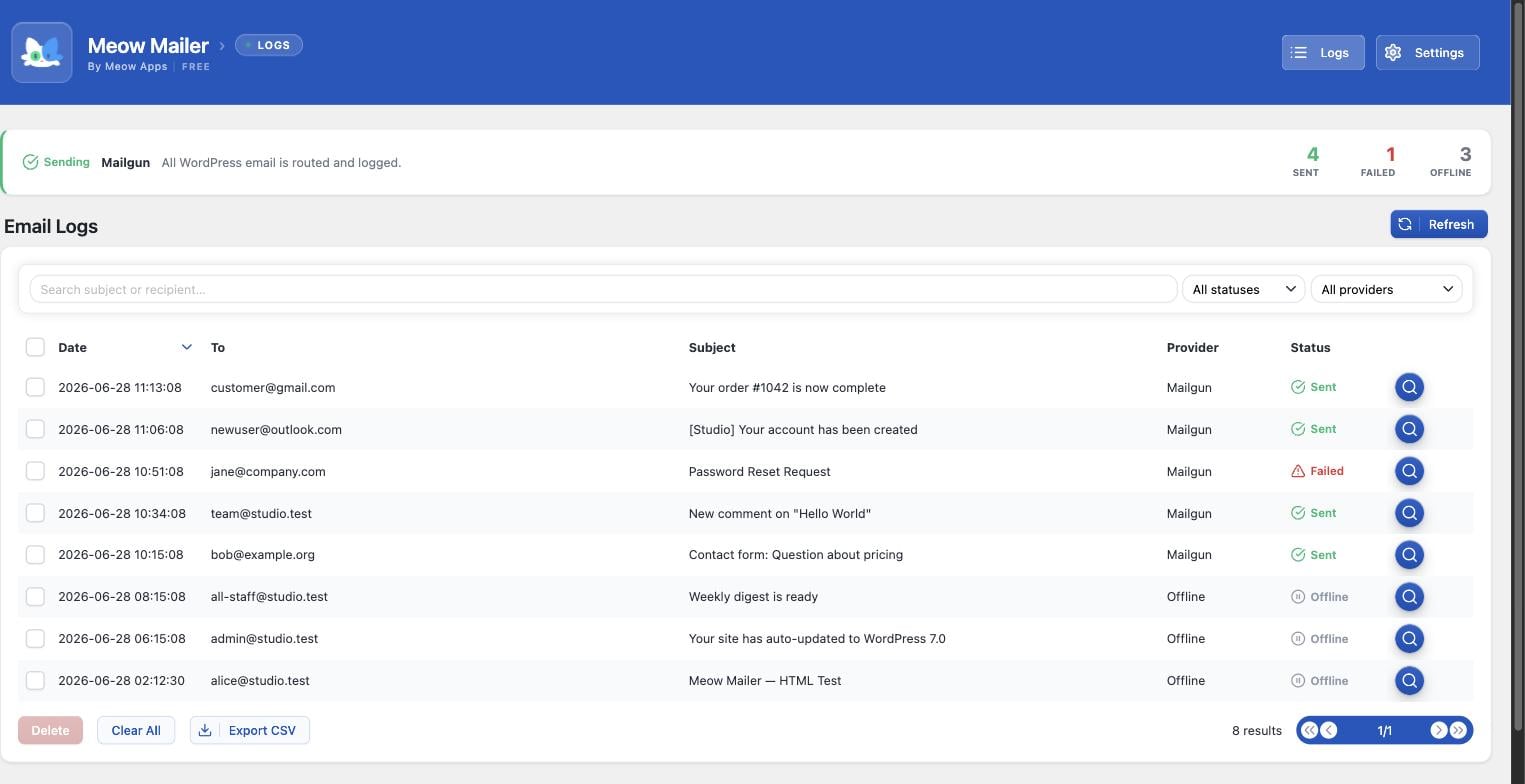Click the To column header
Image resolution: width=1525 pixels, height=784 pixels.
(218, 347)
